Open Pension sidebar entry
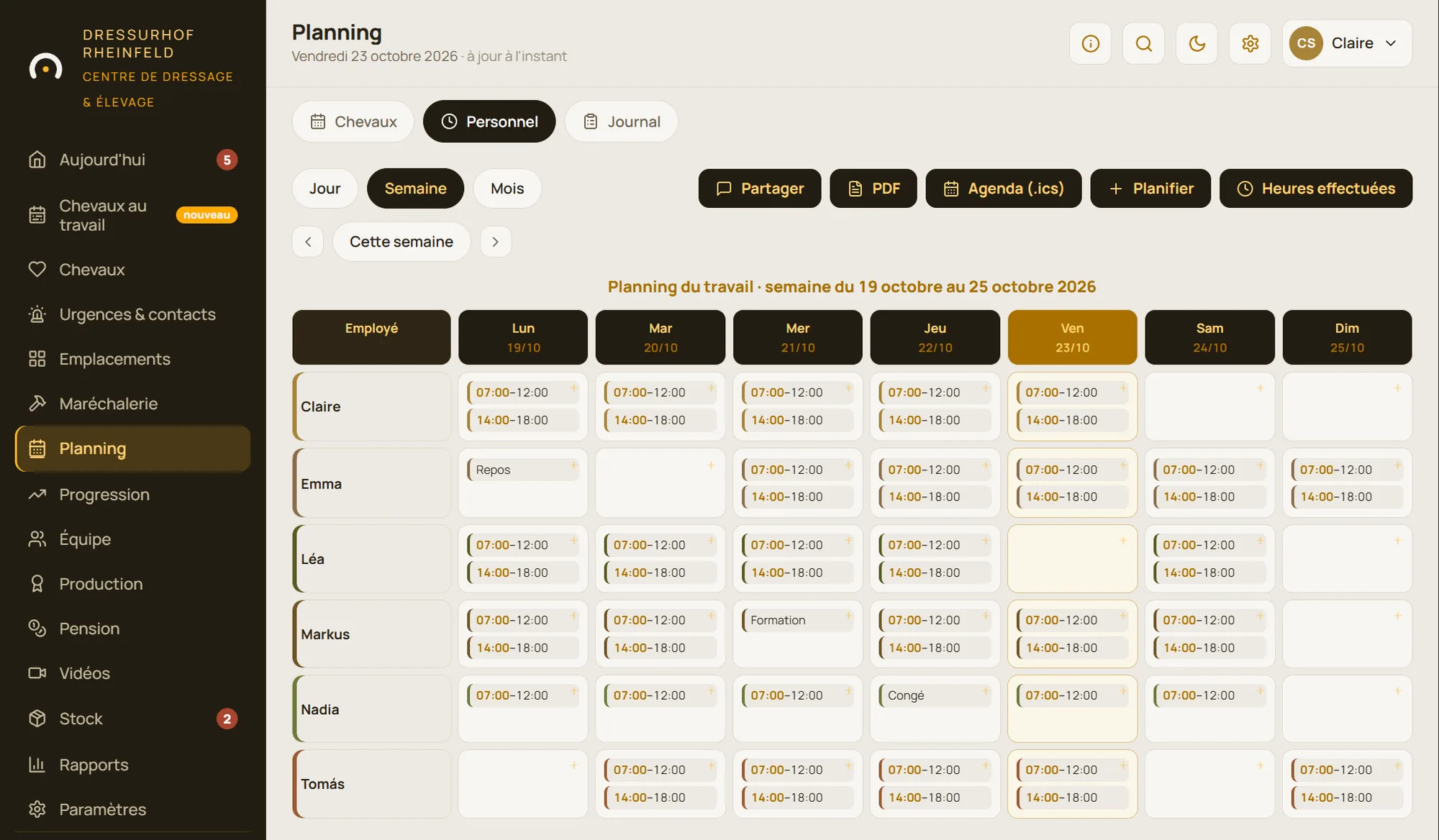 pyautogui.click(x=133, y=629)
